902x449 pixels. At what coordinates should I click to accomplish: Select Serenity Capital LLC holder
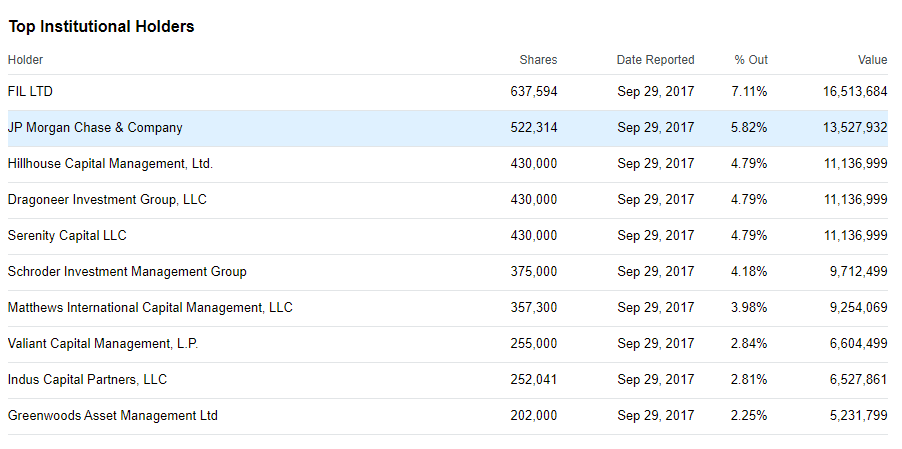67,236
